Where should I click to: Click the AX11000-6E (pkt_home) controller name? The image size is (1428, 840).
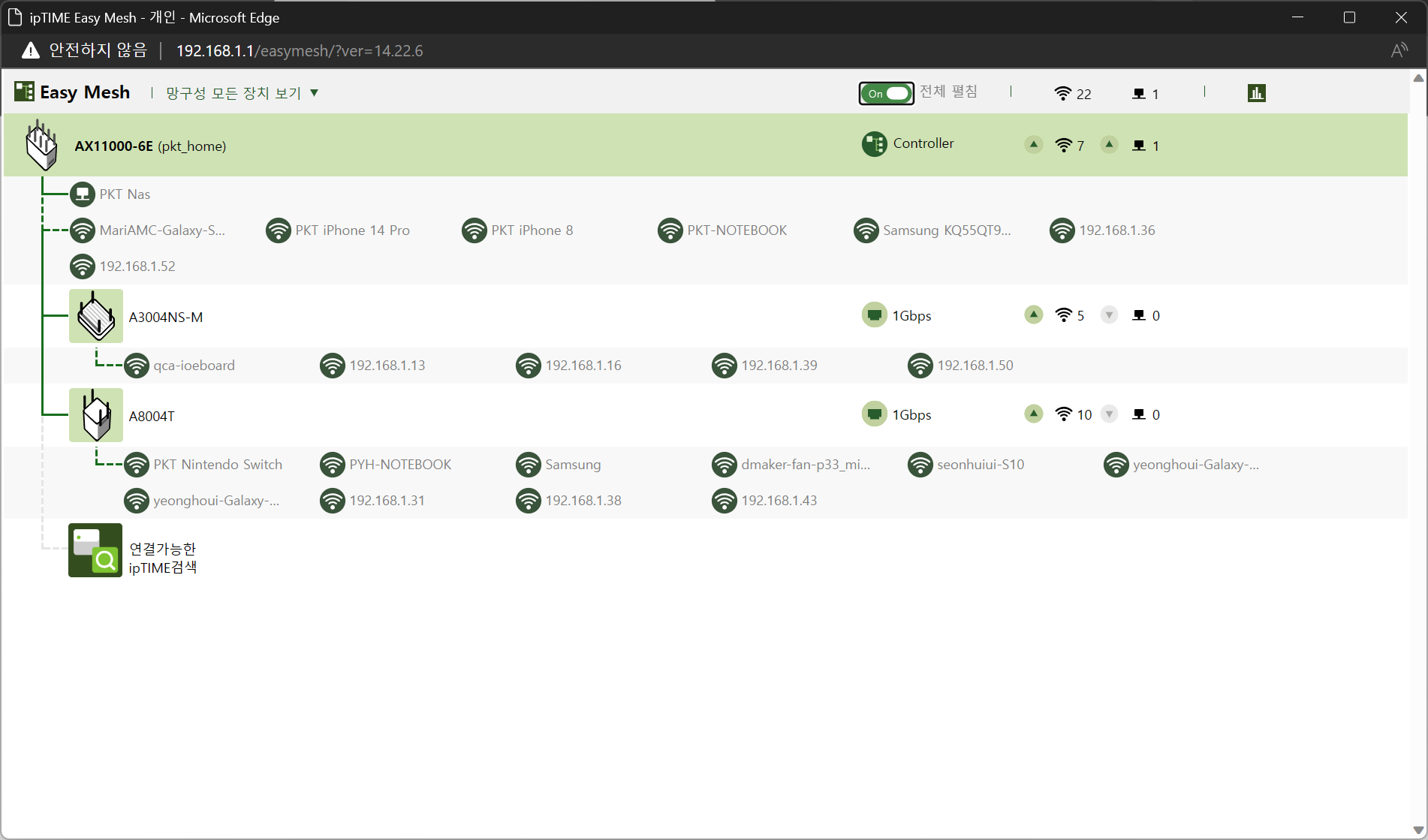(x=150, y=146)
